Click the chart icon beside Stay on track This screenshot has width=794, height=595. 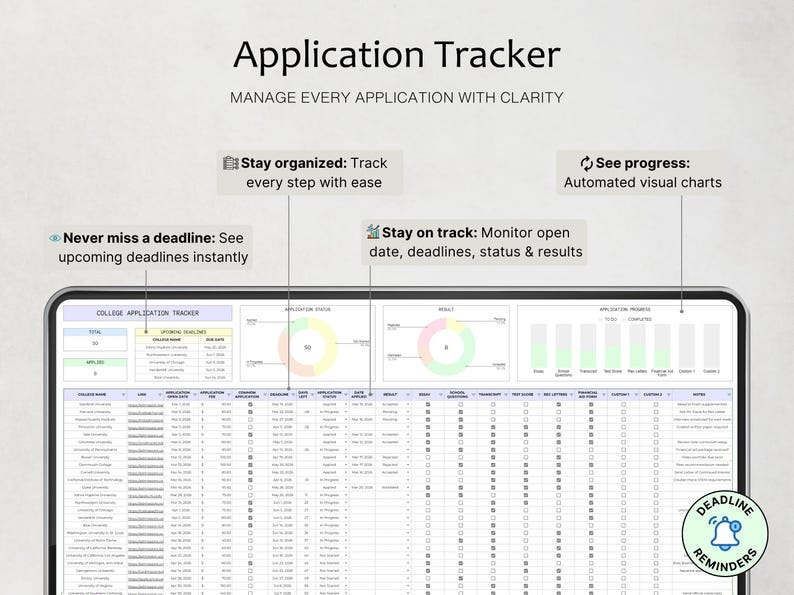pos(373,232)
